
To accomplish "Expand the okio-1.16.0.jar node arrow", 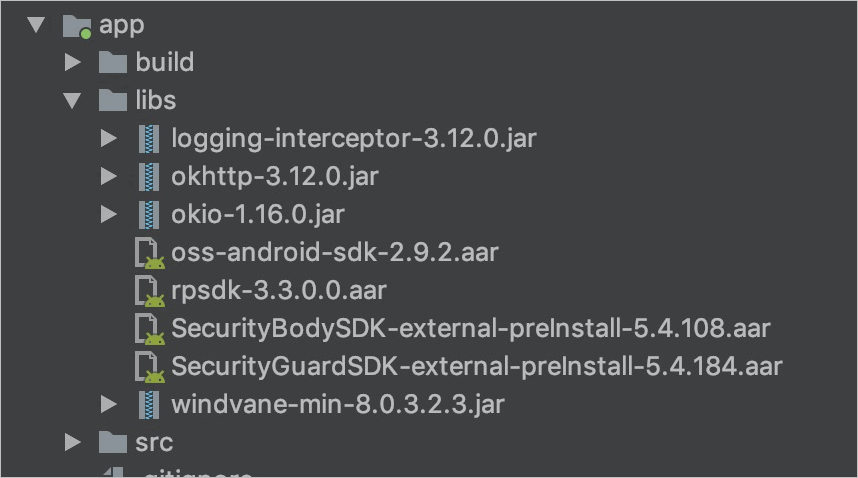I will (x=109, y=214).
